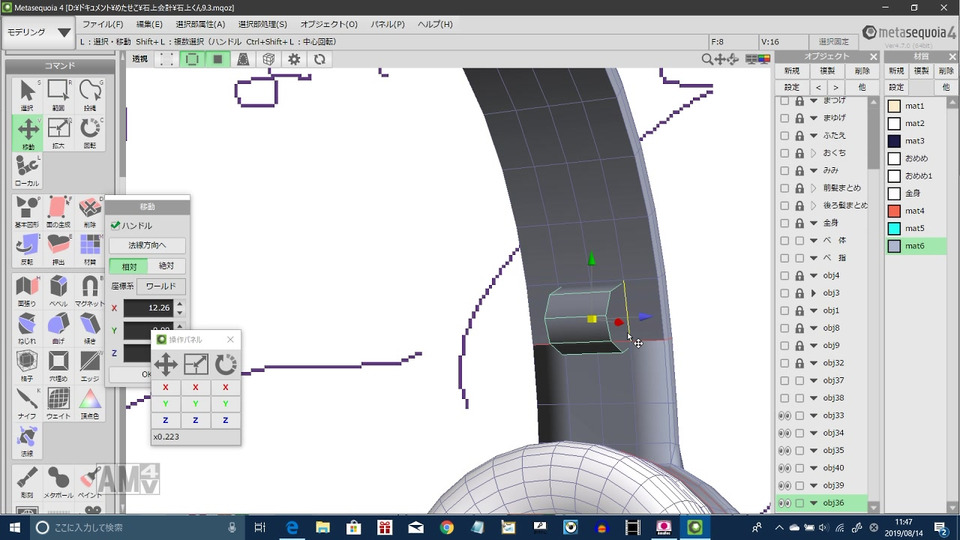960x540 pixels.
Task: Uncheck the ハンドル checkbox
Action: 116,226
